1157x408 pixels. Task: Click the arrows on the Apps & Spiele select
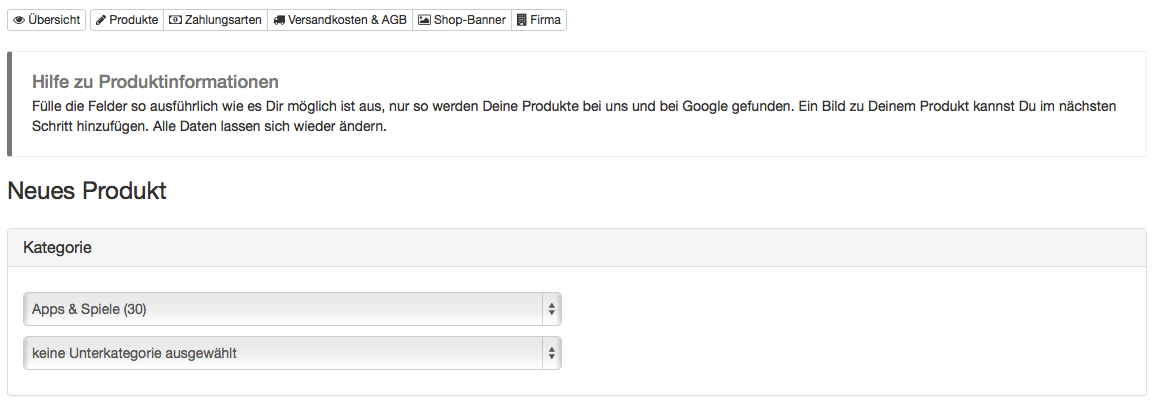tap(551, 310)
